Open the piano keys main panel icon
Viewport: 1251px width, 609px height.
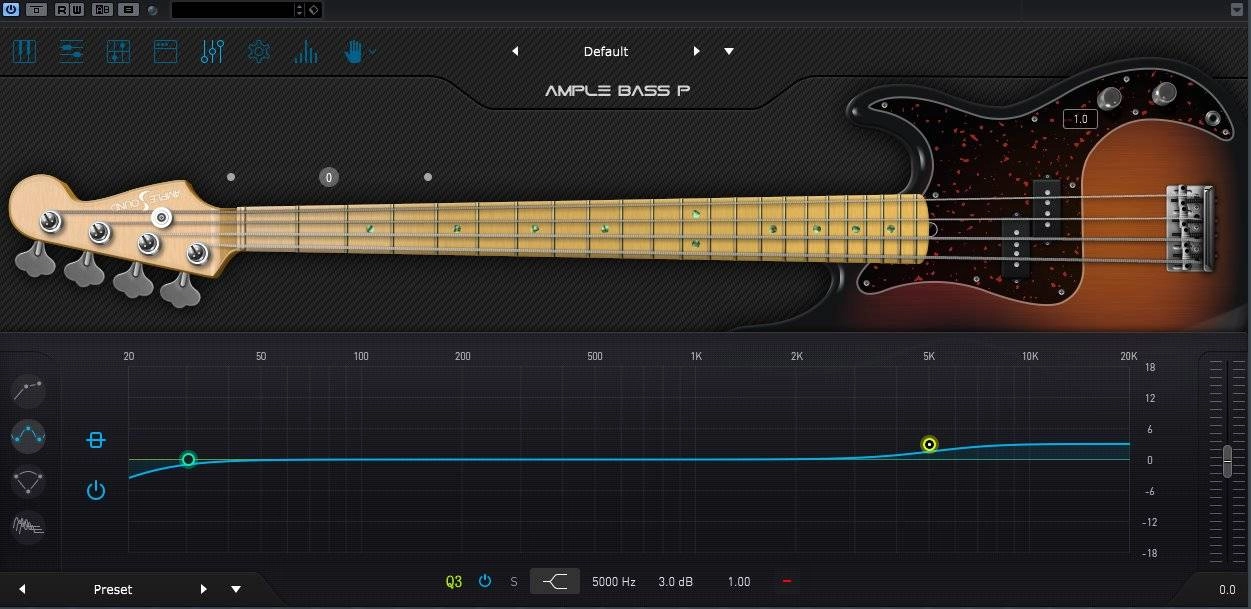[24, 51]
